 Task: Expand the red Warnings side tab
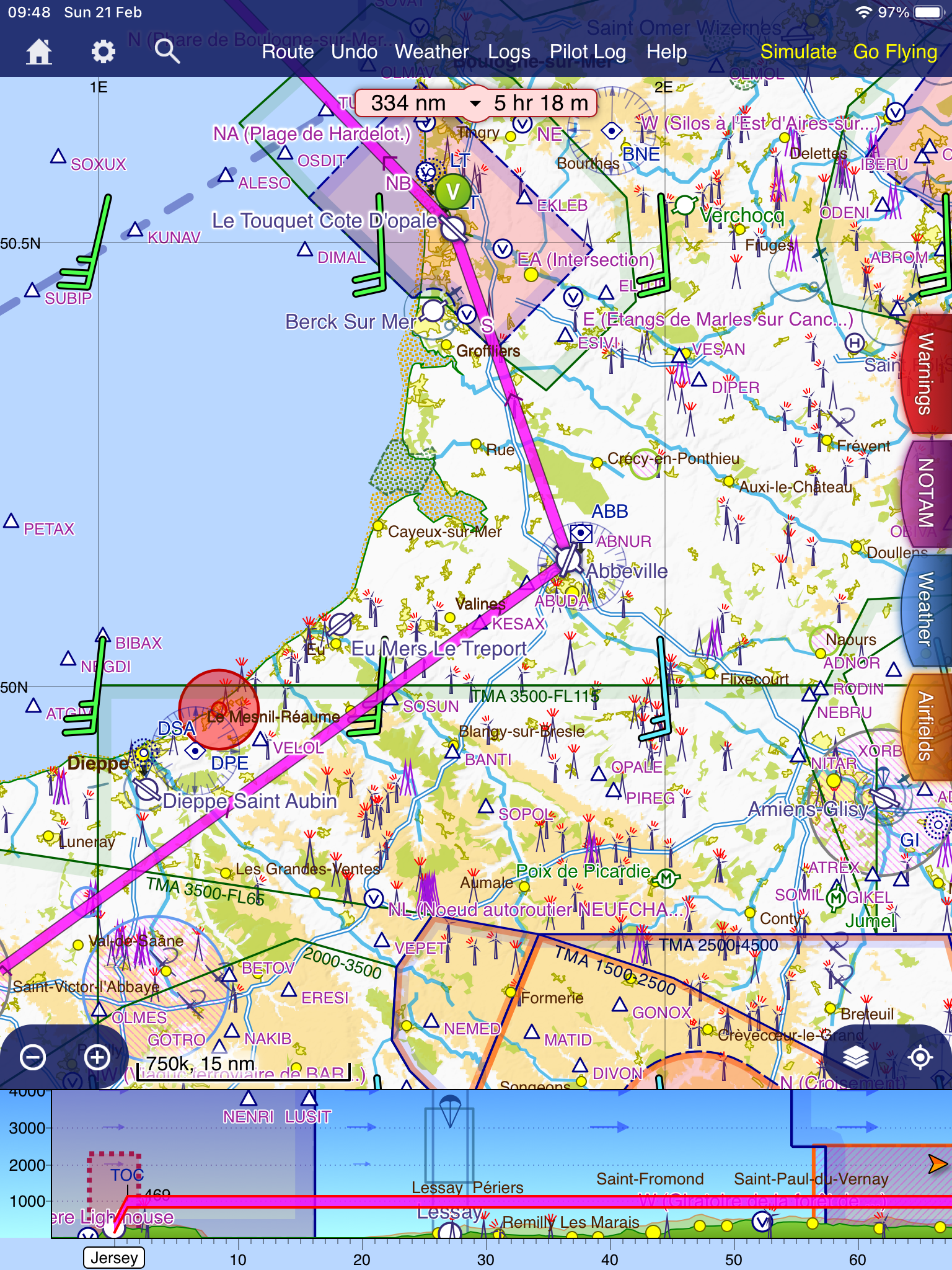tap(927, 374)
